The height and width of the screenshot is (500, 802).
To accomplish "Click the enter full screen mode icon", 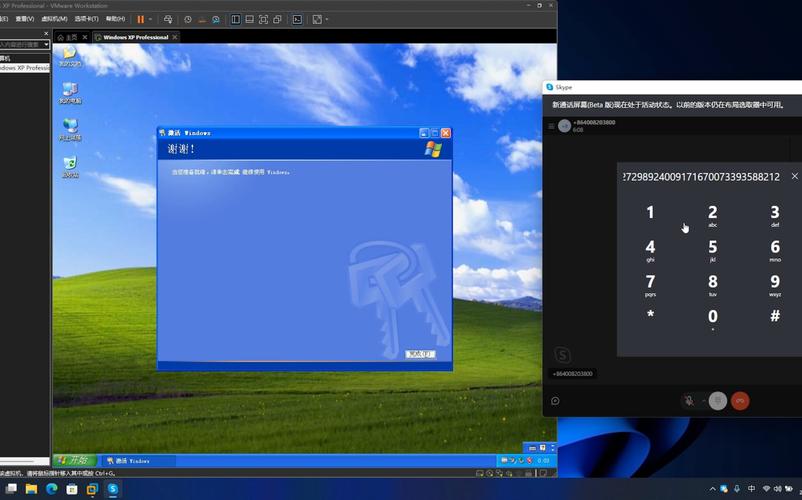I will pyautogui.click(x=263, y=19).
